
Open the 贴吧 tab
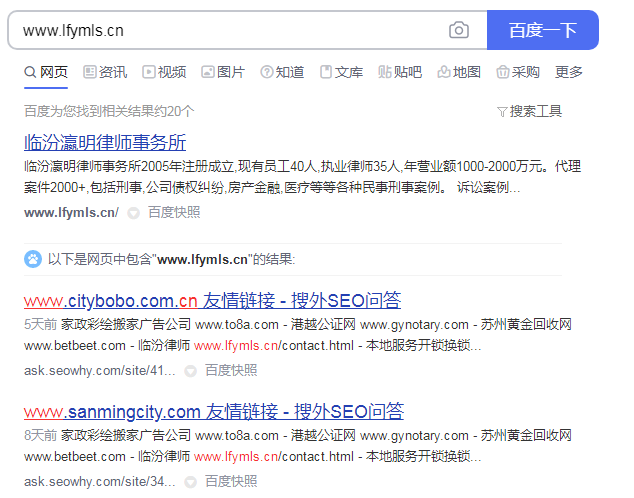click(400, 72)
